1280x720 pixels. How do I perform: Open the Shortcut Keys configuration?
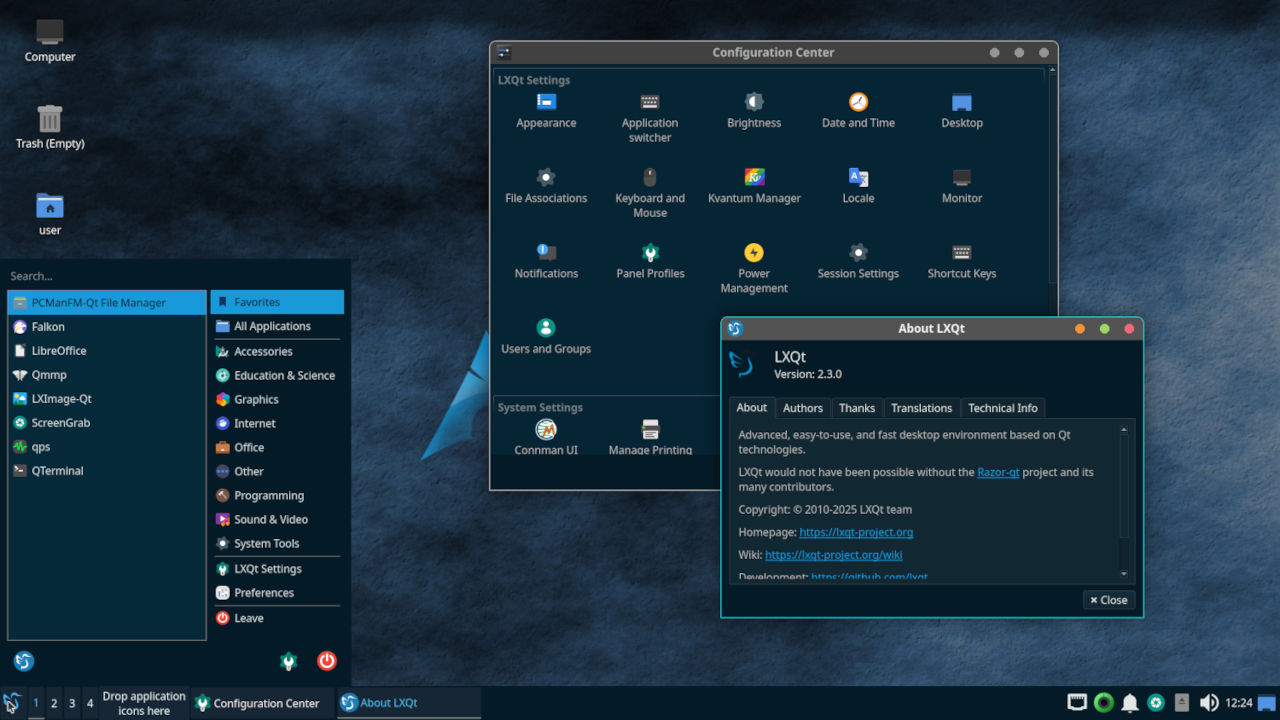(x=961, y=261)
